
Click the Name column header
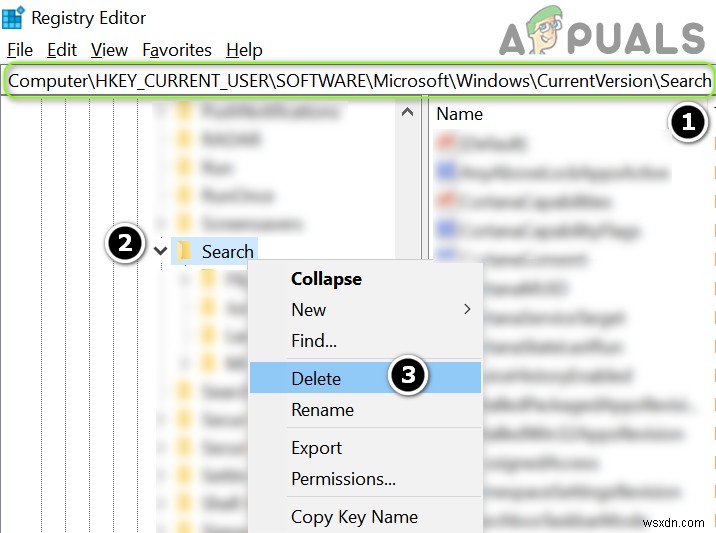(x=459, y=114)
